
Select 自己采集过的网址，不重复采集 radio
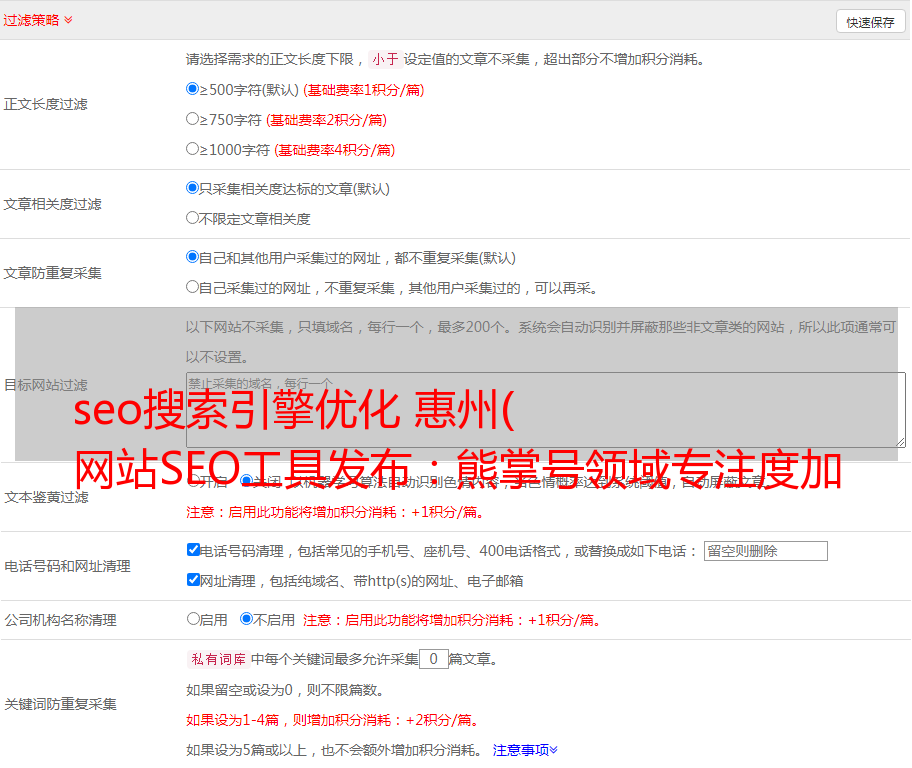pyautogui.click(x=192, y=286)
